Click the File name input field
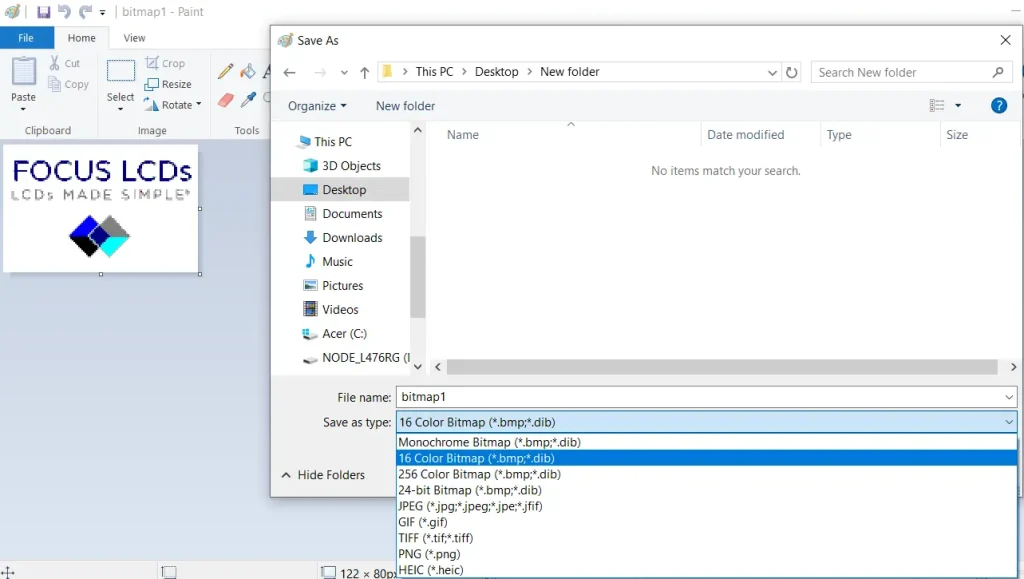Viewport: 1024px width, 579px height. coord(700,397)
